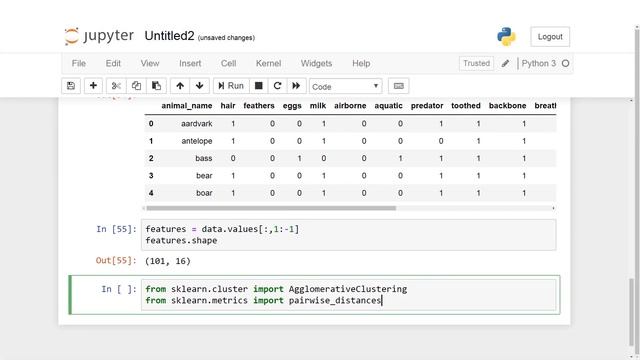This screenshot has height=360, width=640.
Task: Open the View menu
Action: coord(150,63)
